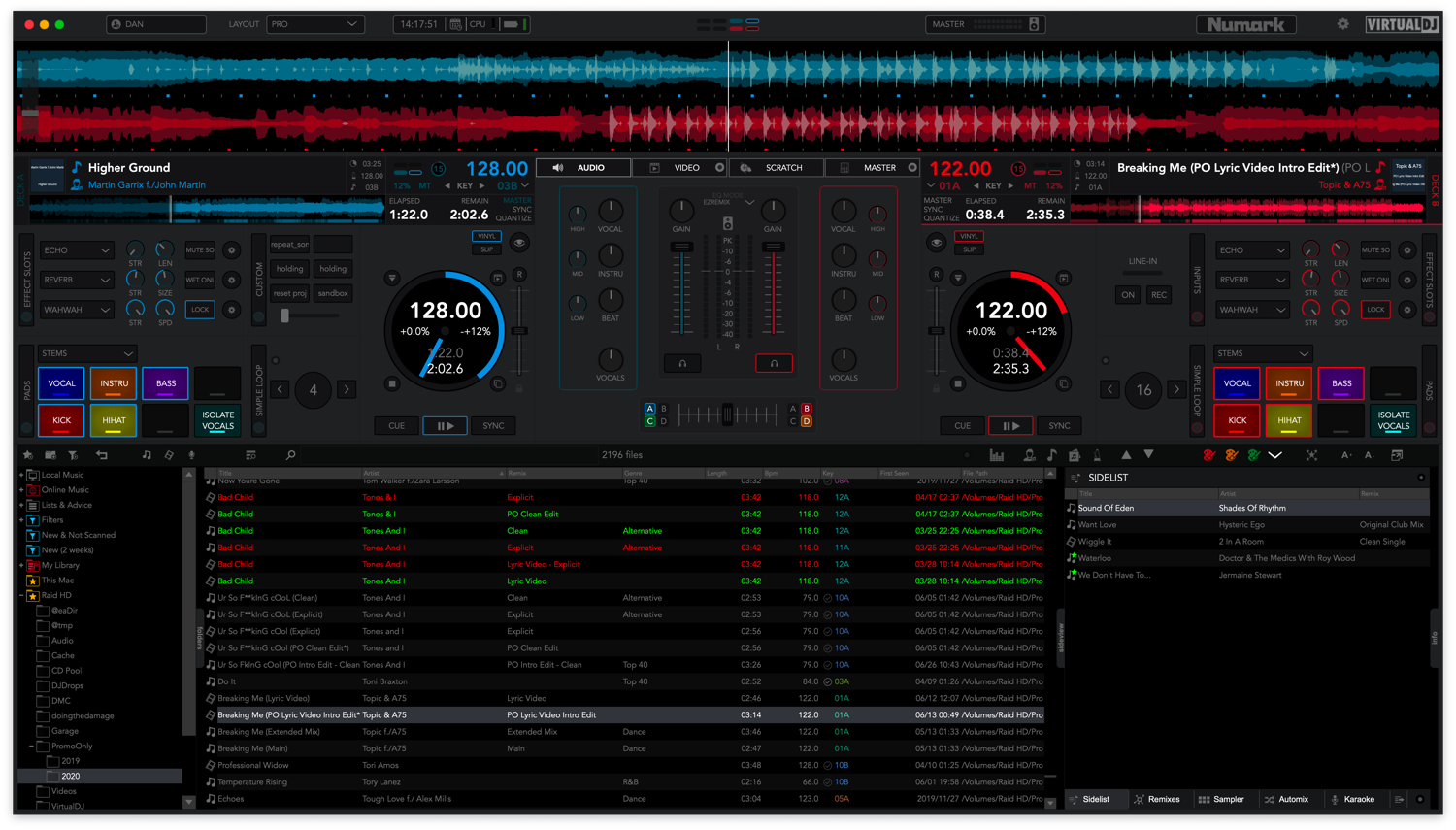Viewport: 1456px width, 830px height.
Task: Click left deck play/pause button
Action: [x=445, y=426]
